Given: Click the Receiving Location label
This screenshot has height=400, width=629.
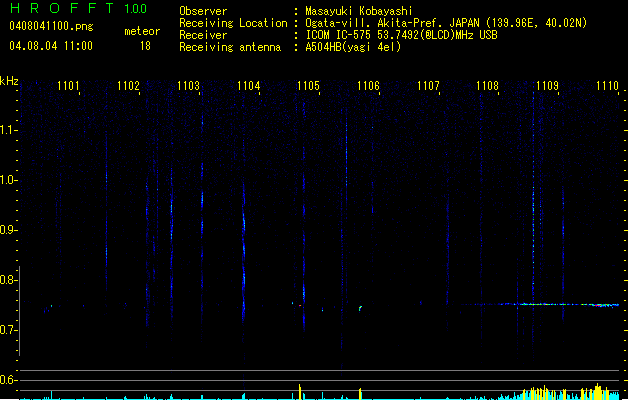Looking at the screenshot, I should 233,23.
